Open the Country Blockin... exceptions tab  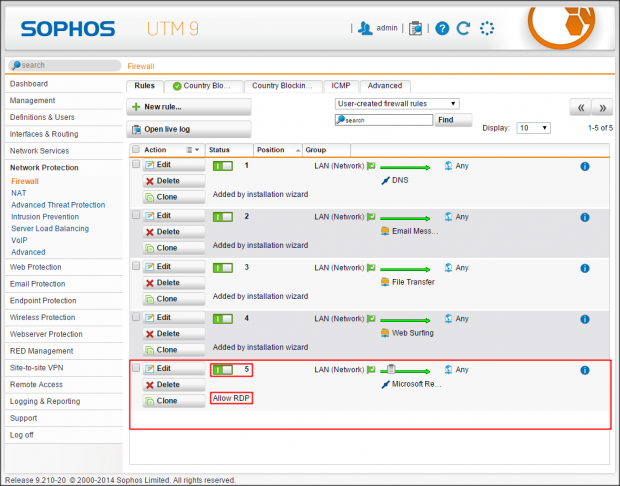coord(283,86)
